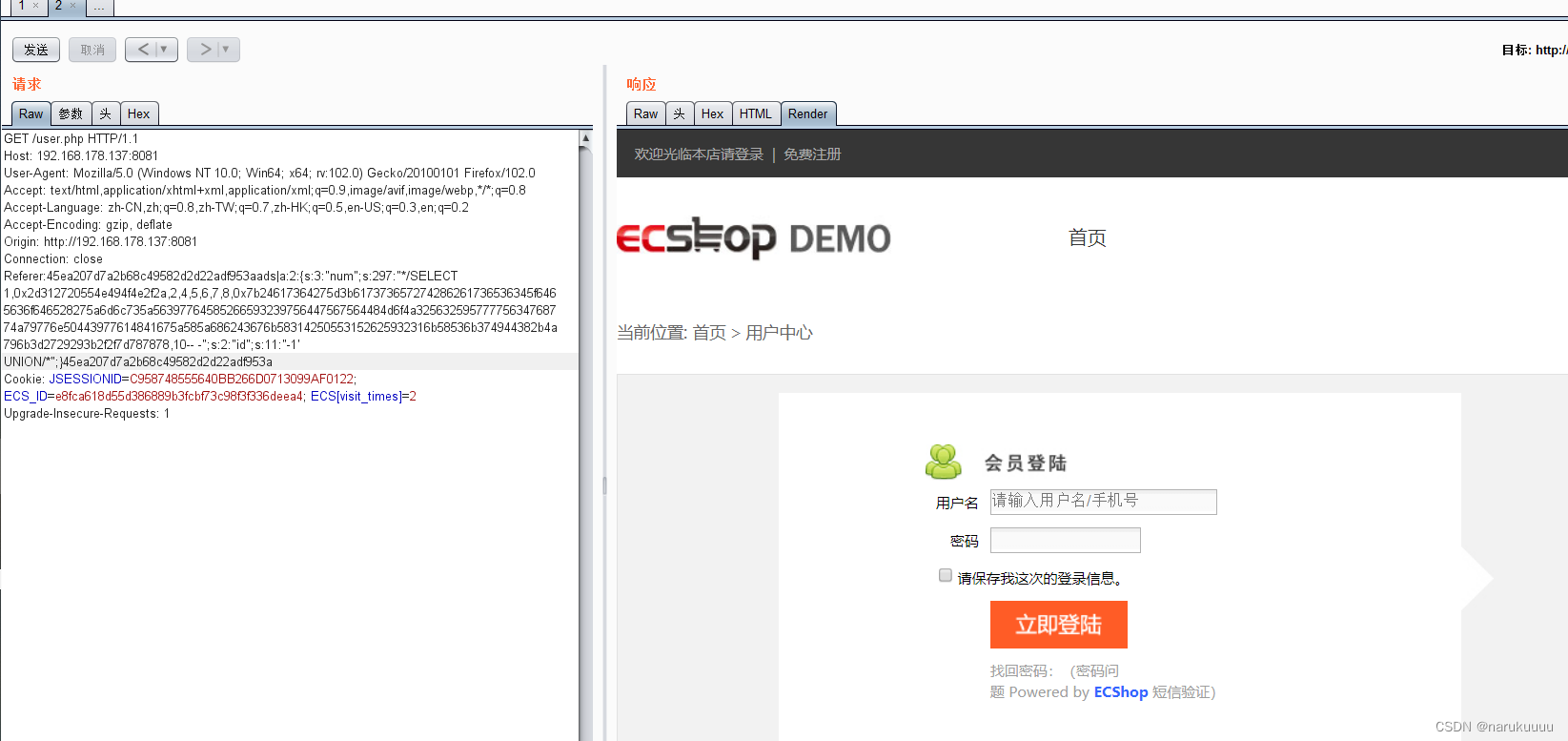The image size is (1568, 741).
Task: Go forward with the > history arrow
Action: click(x=205, y=50)
